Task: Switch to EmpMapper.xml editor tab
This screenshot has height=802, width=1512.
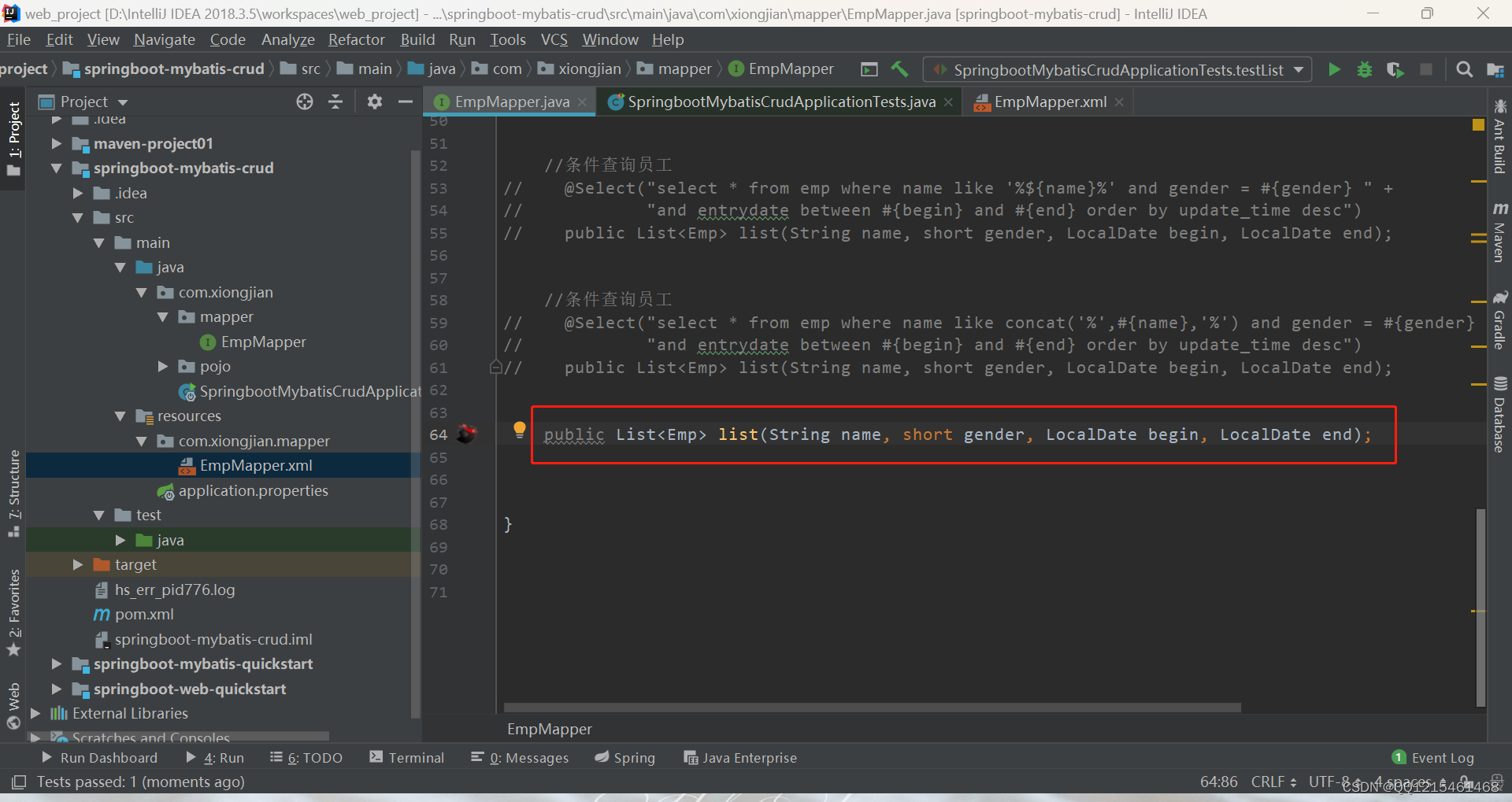Action: (x=1050, y=102)
